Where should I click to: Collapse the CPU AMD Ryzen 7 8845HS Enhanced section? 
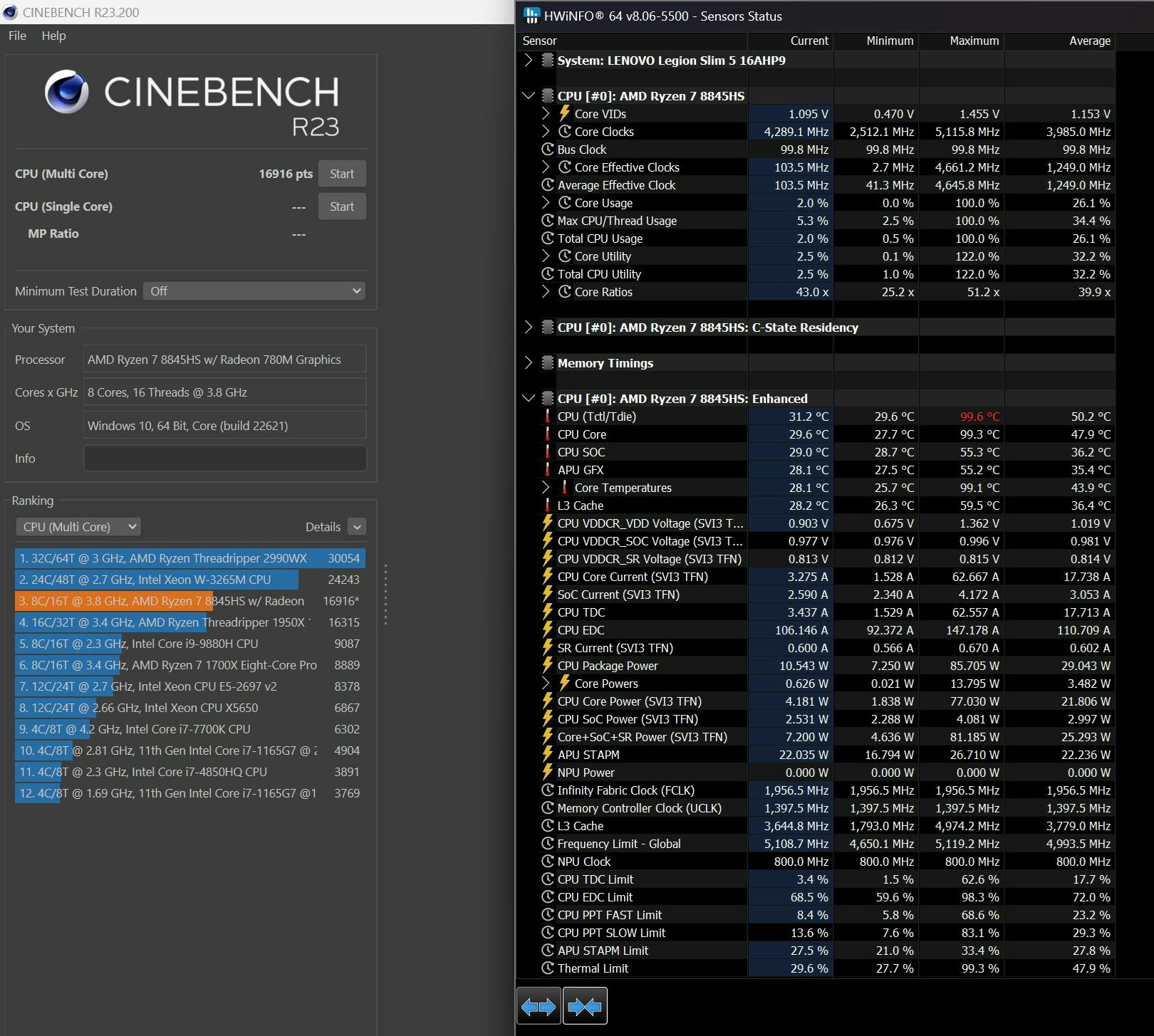click(x=529, y=399)
